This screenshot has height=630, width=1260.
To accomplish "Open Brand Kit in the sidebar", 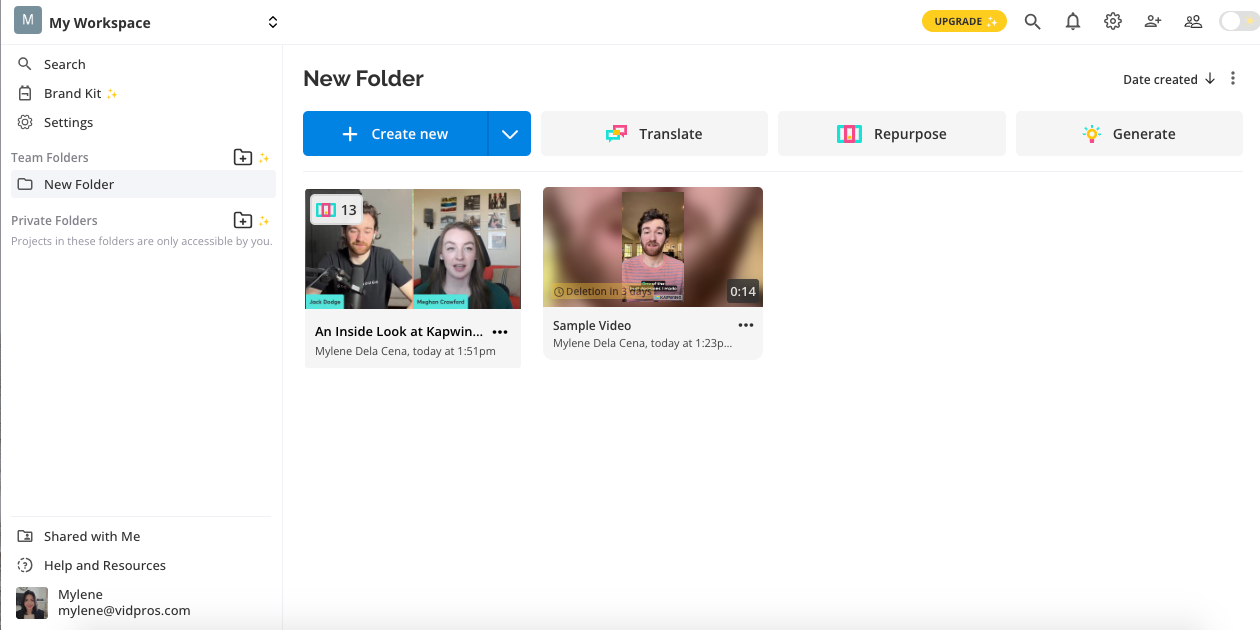I will 143,93.
